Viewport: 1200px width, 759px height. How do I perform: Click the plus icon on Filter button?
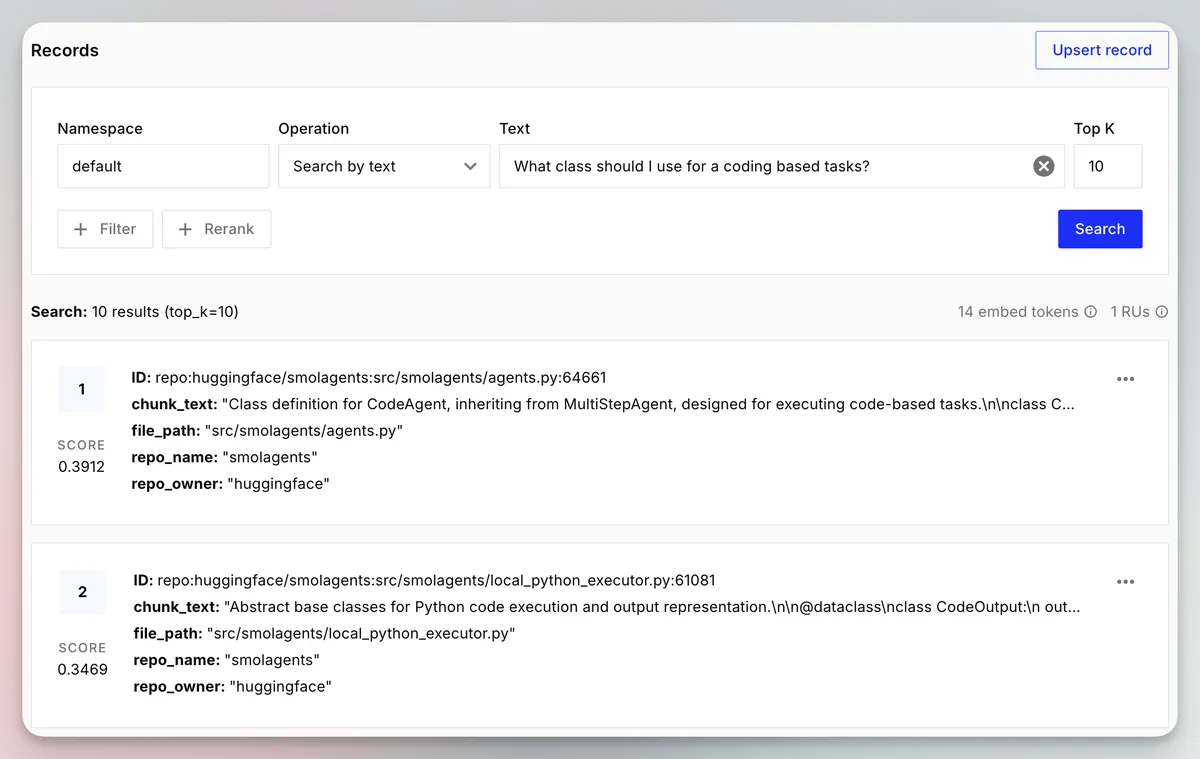[x=81, y=229]
